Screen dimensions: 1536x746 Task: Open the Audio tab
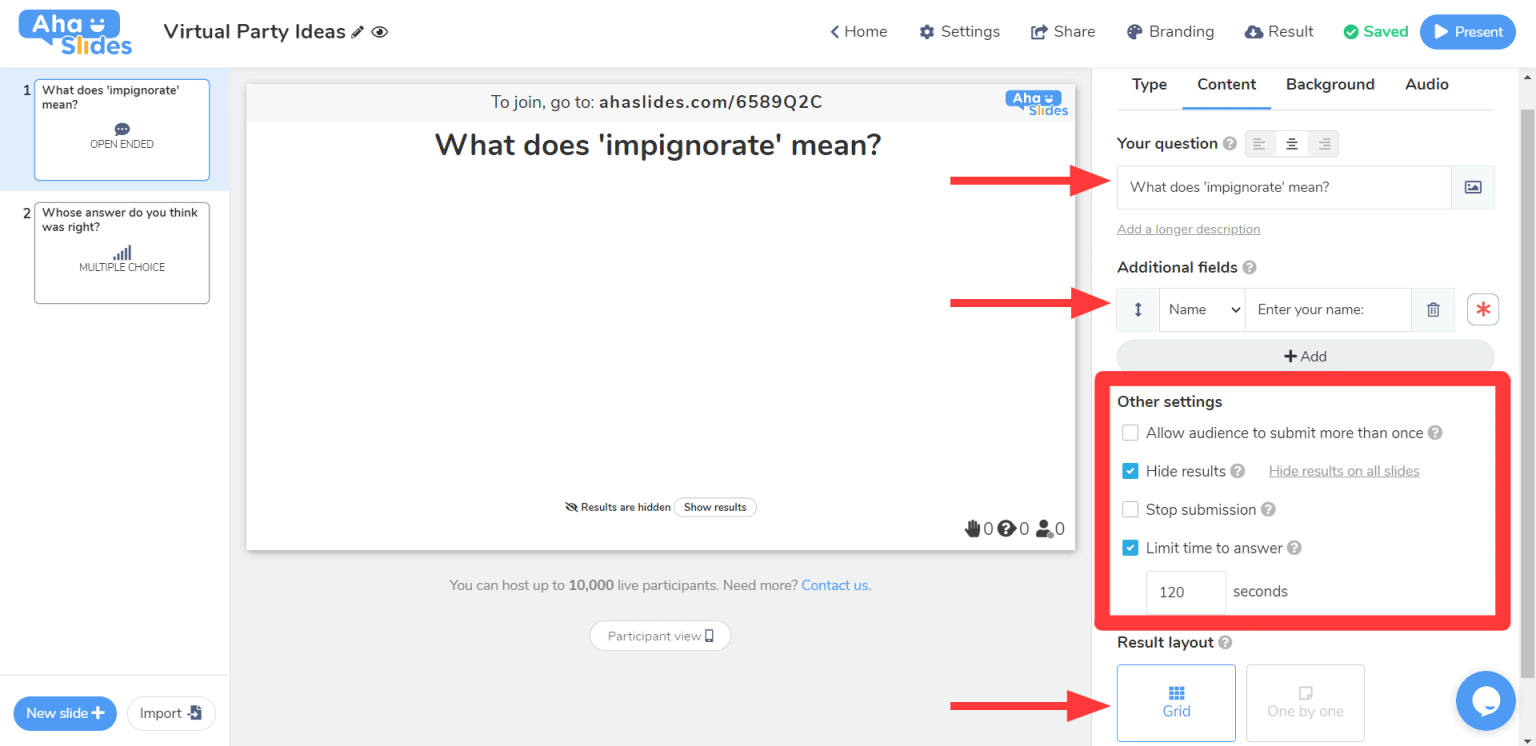click(x=1426, y=85)
